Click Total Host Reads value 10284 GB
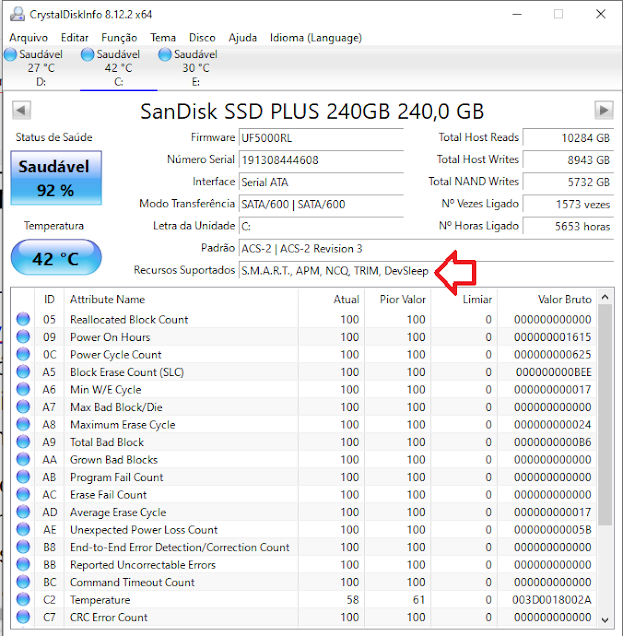This screenshot has width=623, height=636. pyautogui.click(x=568, y=138)
